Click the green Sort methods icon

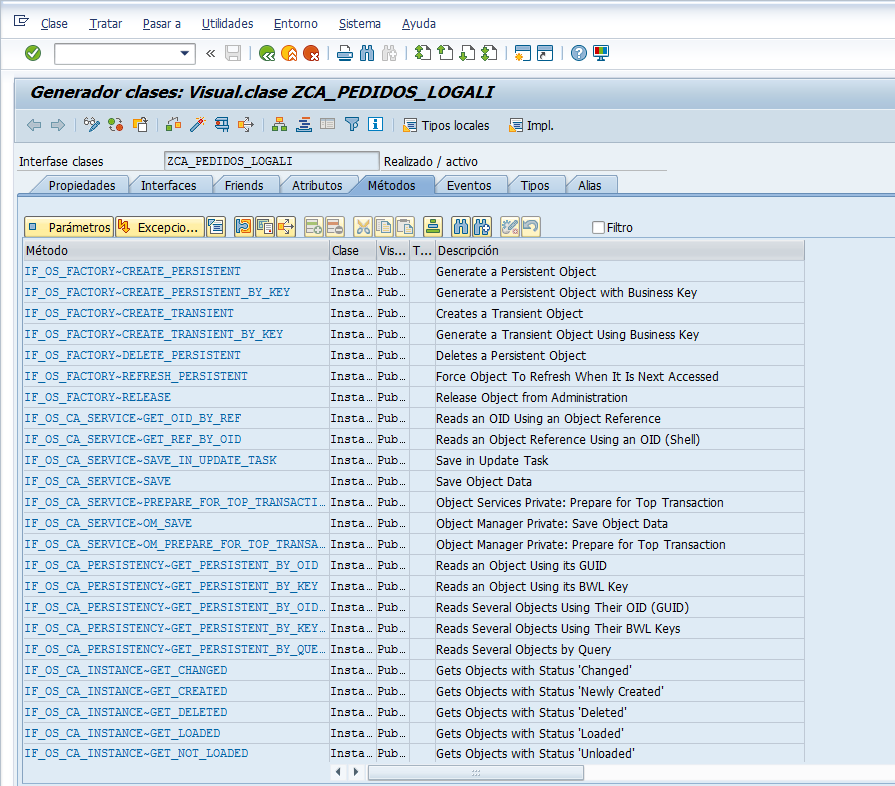[x=433, y=227]
